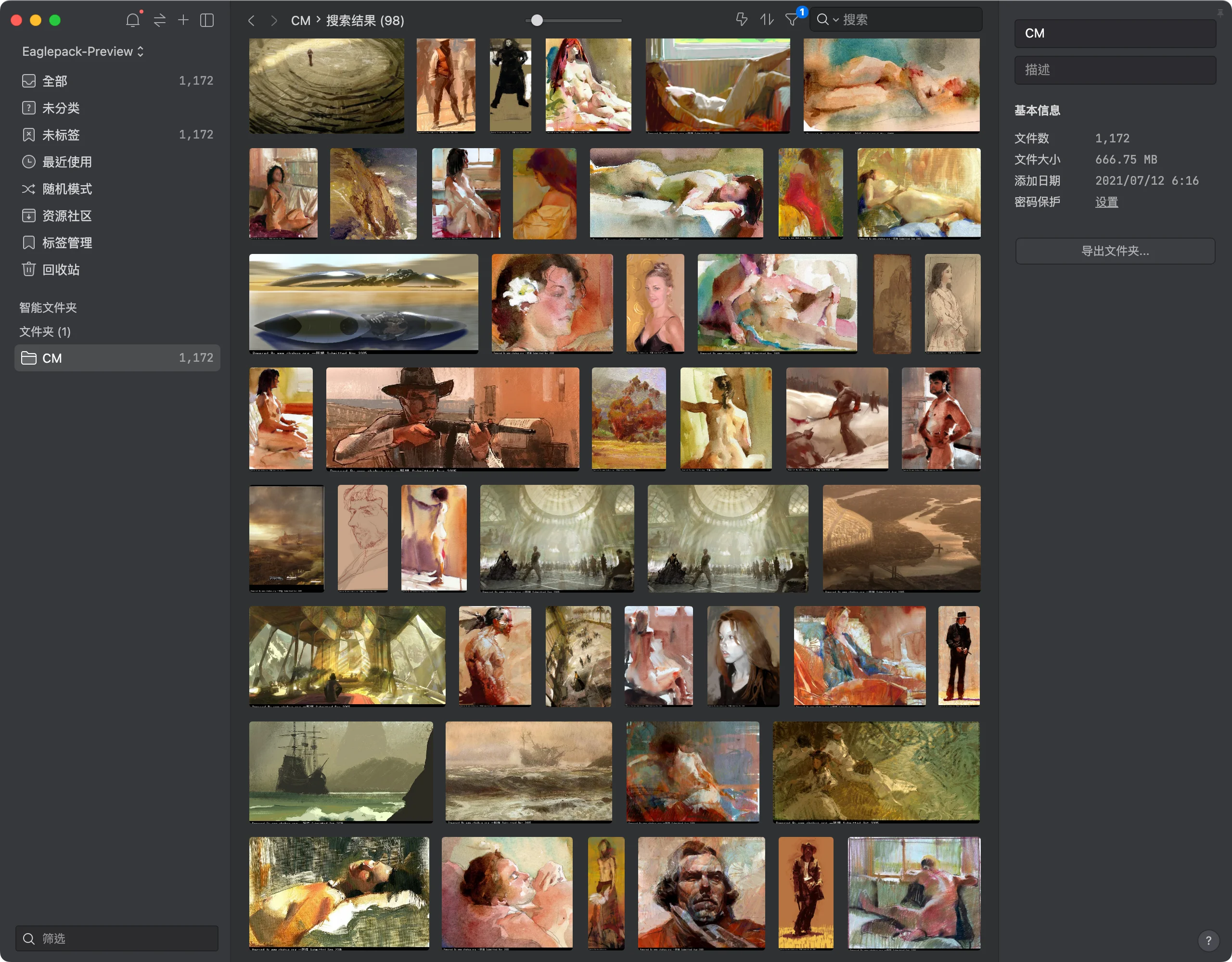Open the stormy sea shipwreck thumbnail
The width and height of the screenshot is (1232, 962).
tap(528, 772)
